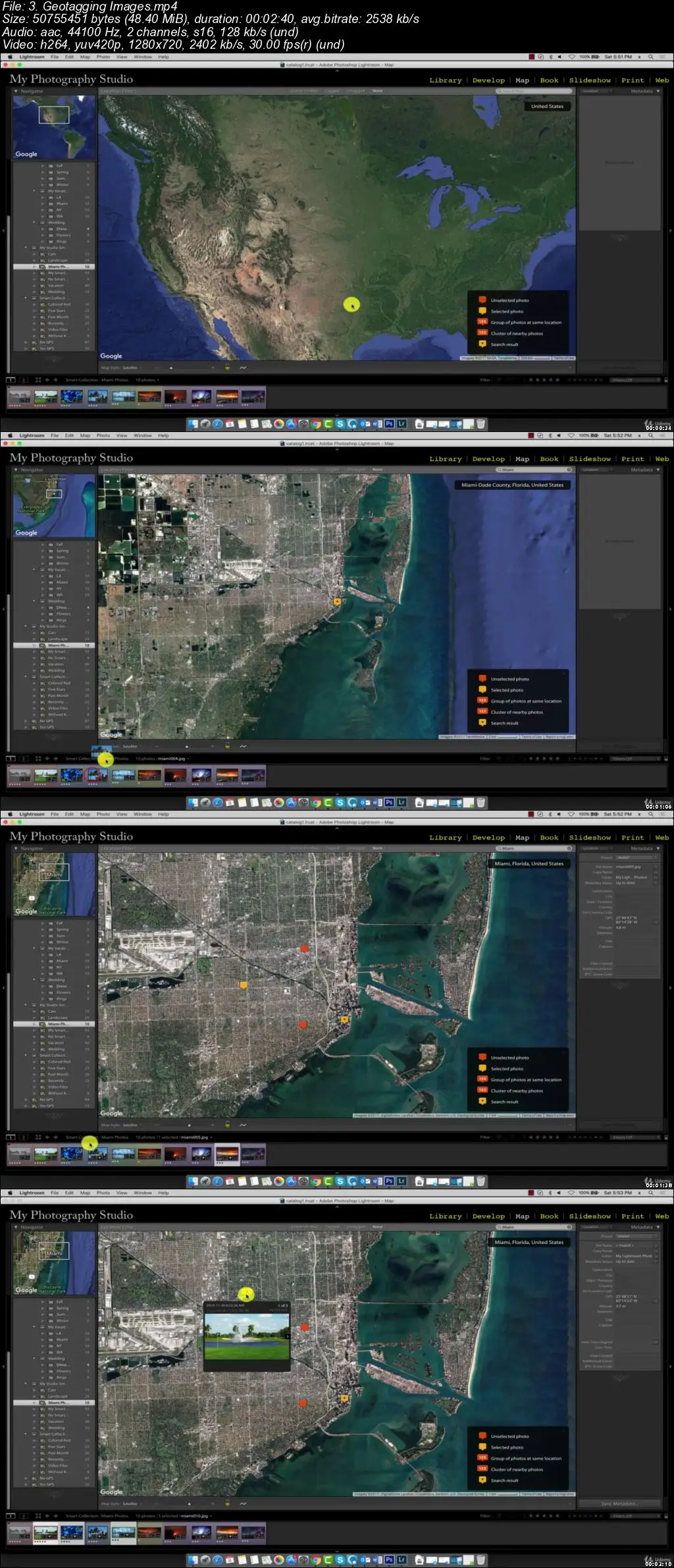Select the 'Miami Ph...' collection in the first frame
The width and height of the screenshot is (674, 1568).
click(x=54, y=267)
